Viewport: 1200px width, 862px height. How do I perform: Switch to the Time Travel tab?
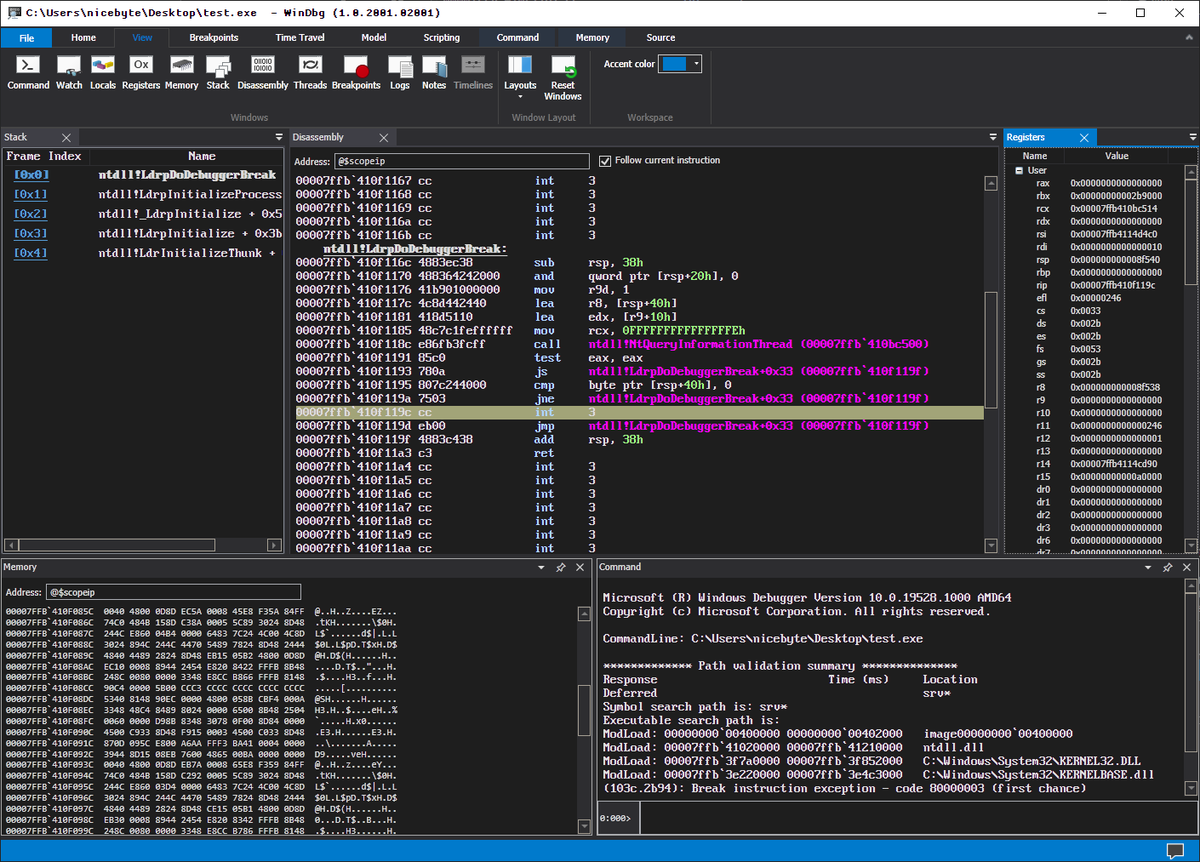pyautogui.click(x=300, y=38)
